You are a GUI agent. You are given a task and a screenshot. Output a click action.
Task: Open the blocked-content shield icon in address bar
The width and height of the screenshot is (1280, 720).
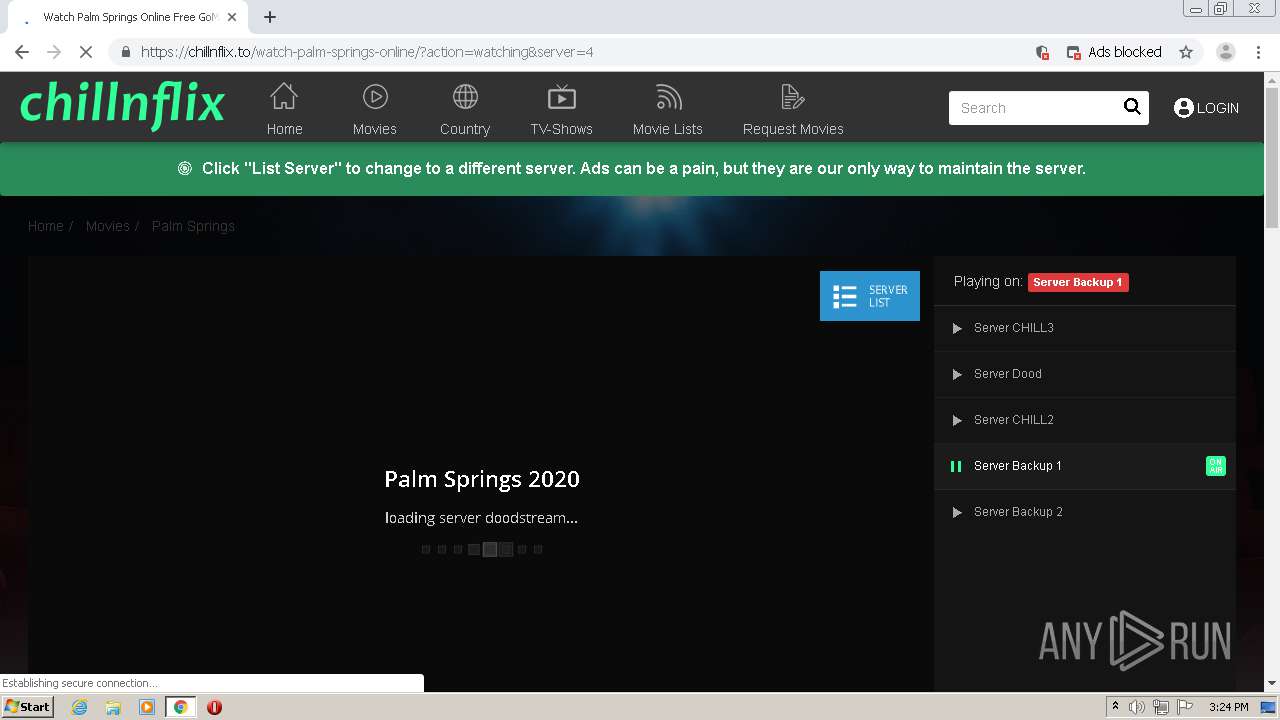1042,52
